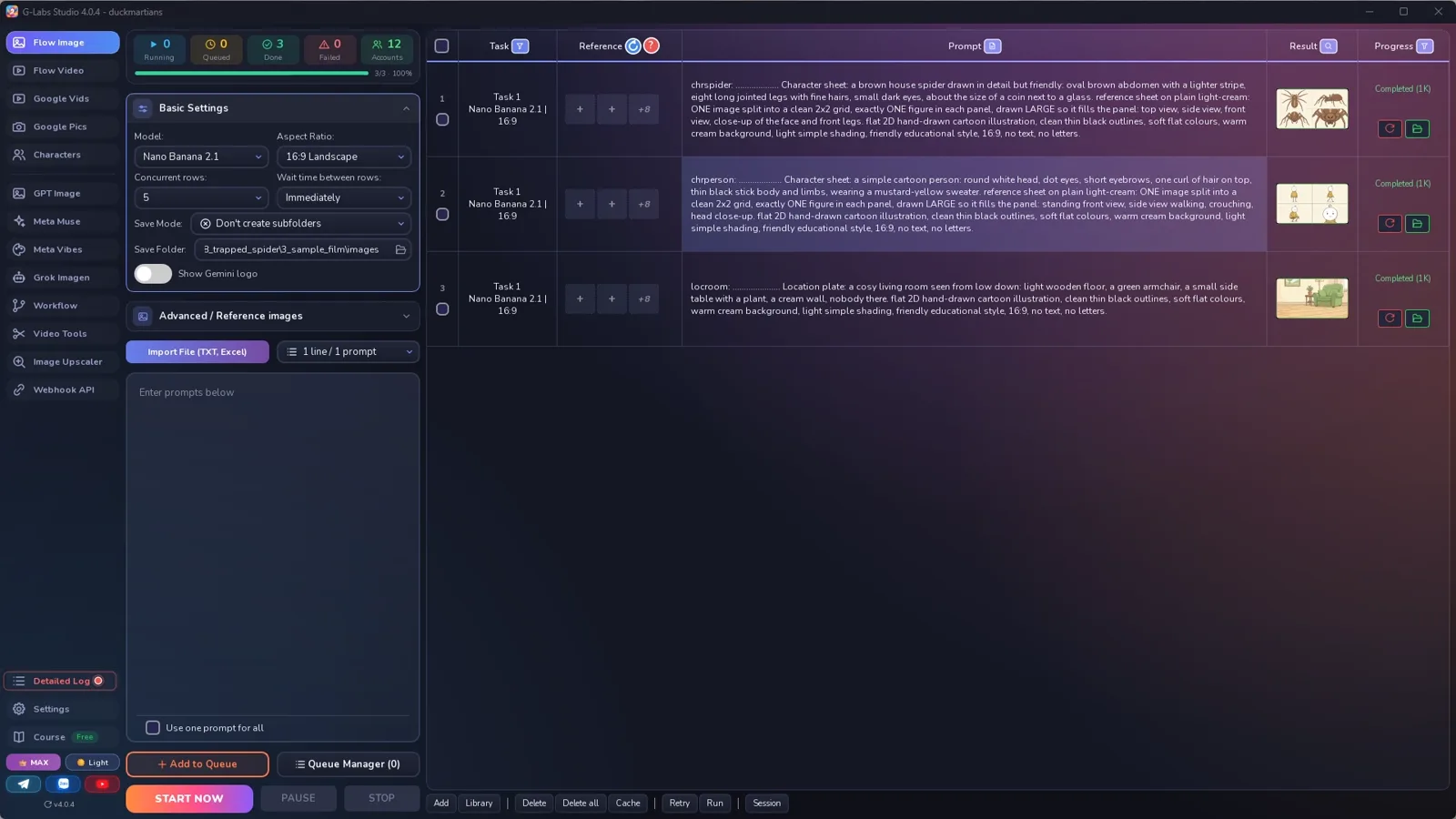Click the Progress column filter icon
The width and height of the screenshot is (1456, 819).
(x=1425, y=46)
